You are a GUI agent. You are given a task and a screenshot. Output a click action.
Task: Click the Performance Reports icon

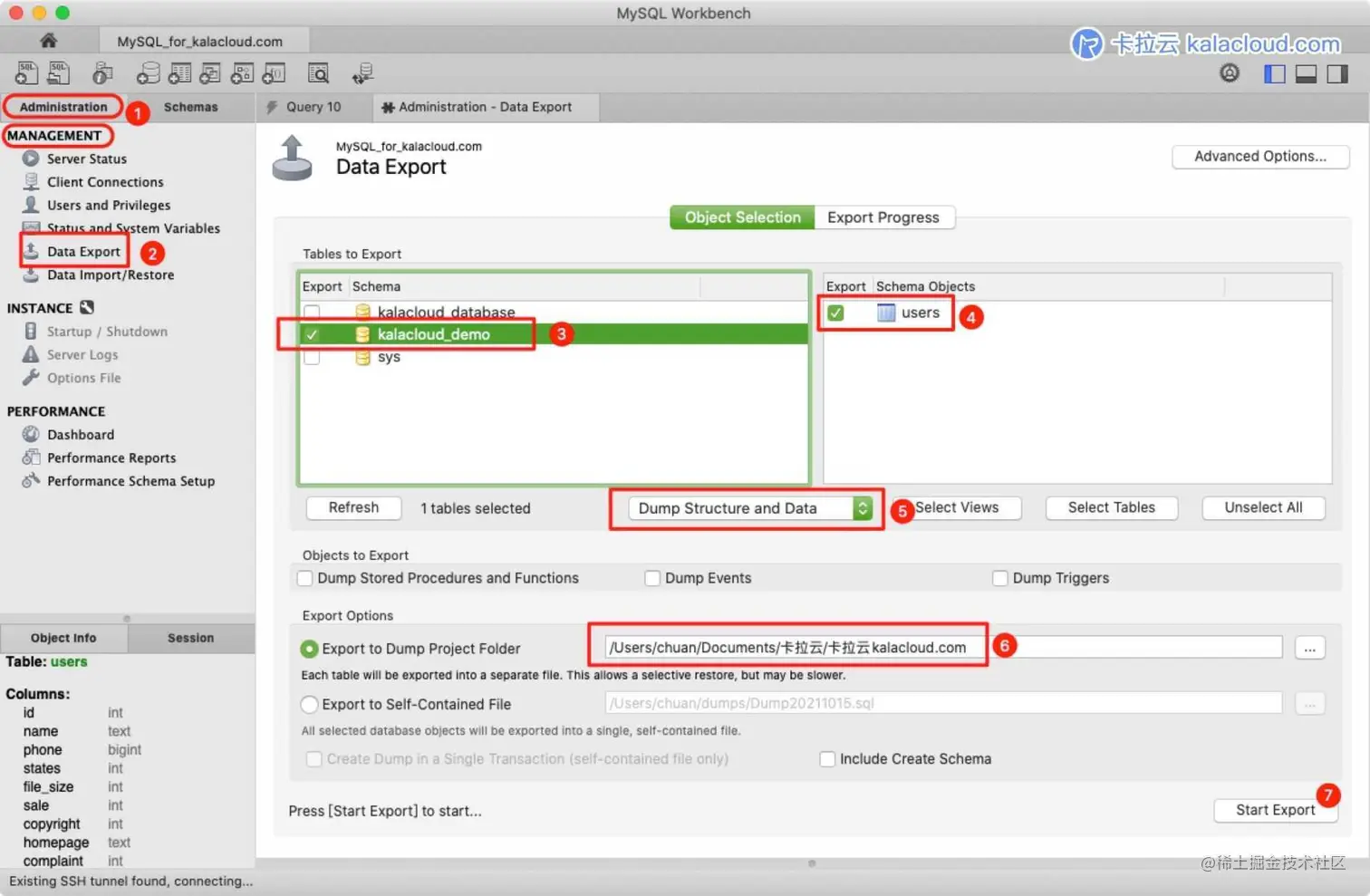pyautogui.click(x=31, y=458)
